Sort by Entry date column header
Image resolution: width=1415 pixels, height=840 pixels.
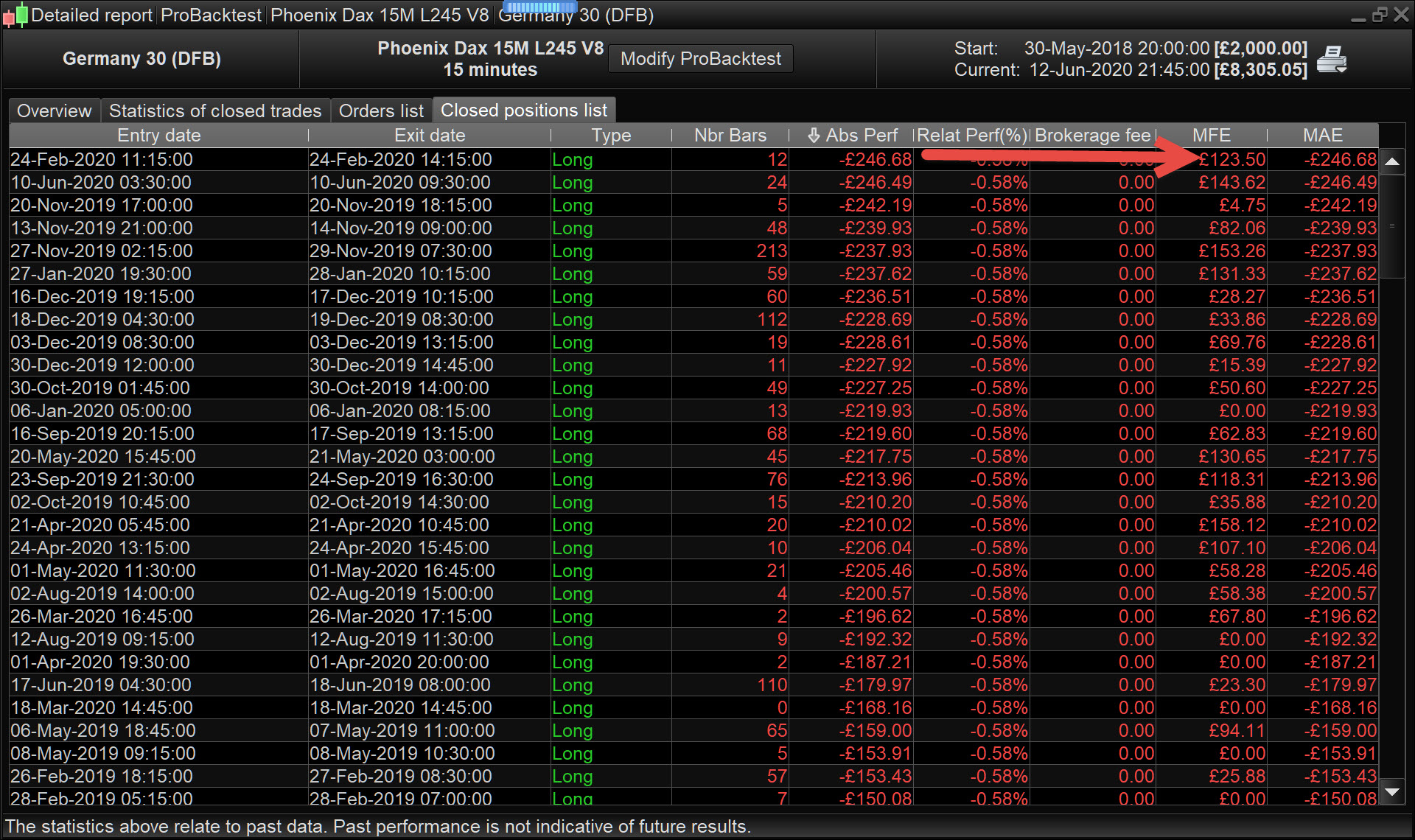(158, 136)
